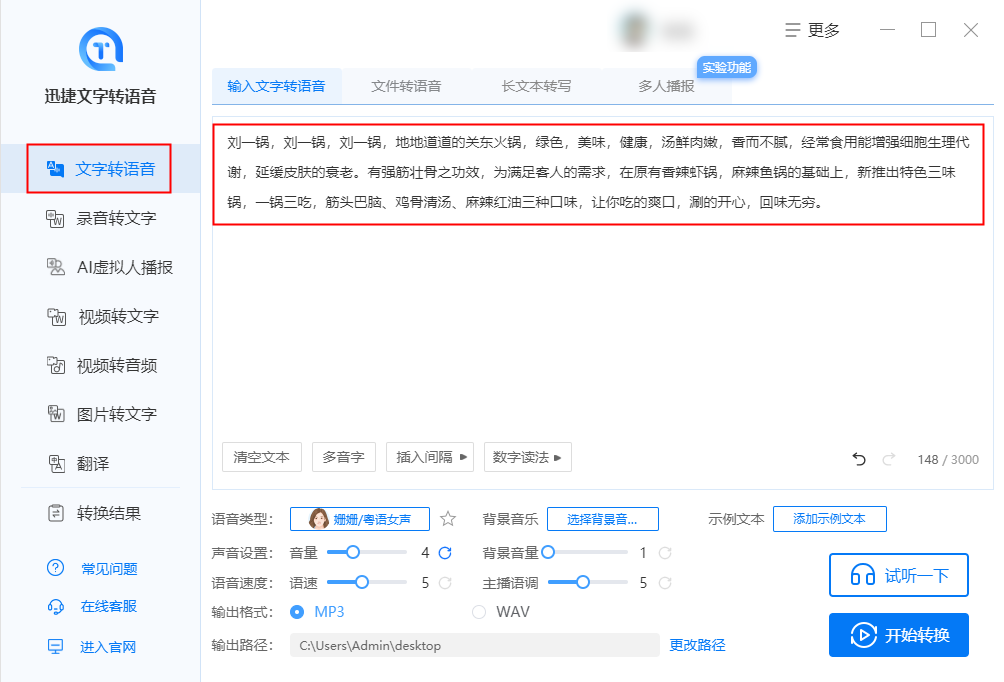Click 更改路径 to change output path

coord(697,645)
